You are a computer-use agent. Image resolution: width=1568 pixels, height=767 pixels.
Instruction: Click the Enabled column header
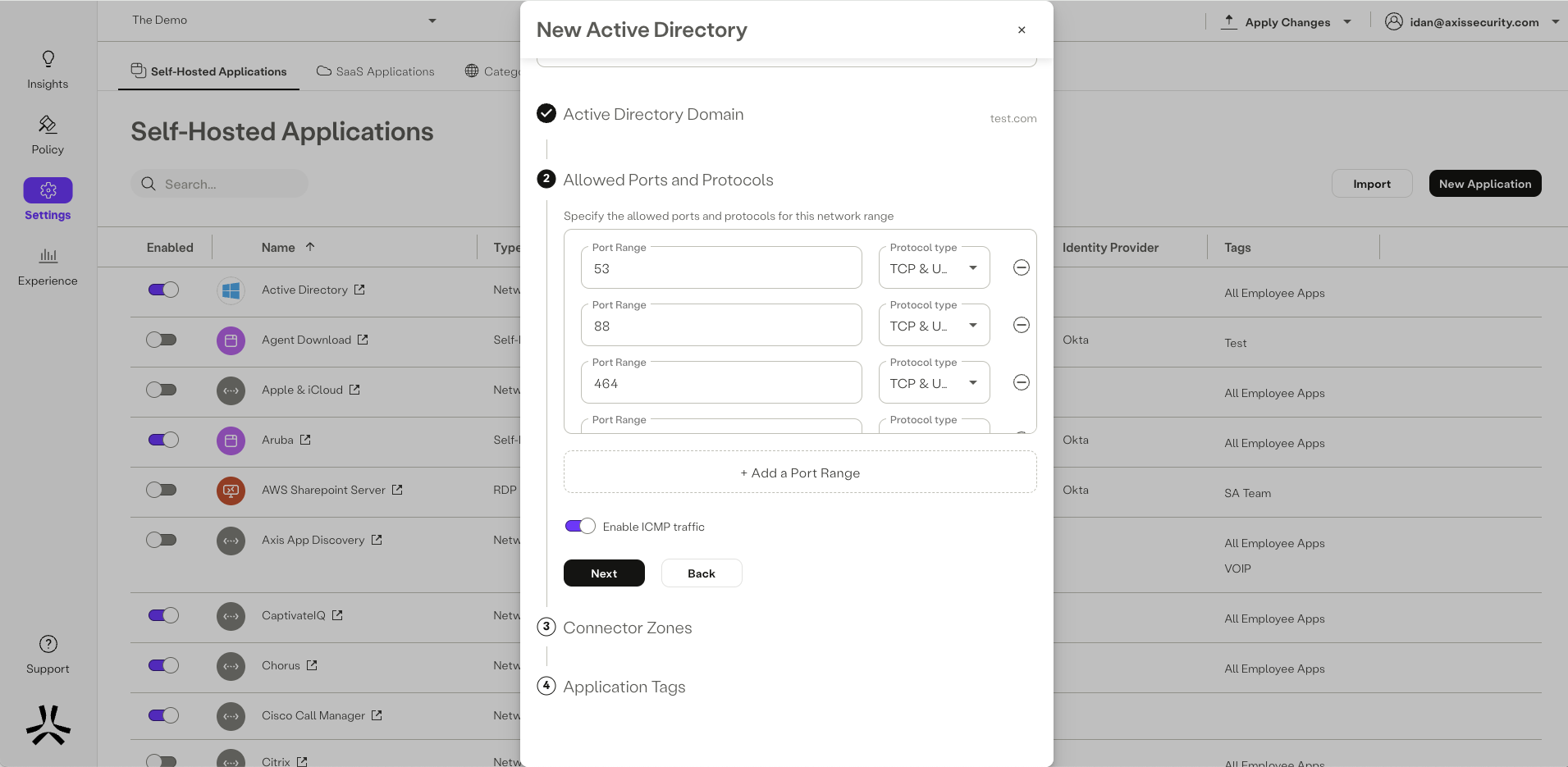[x=170, y=247]
